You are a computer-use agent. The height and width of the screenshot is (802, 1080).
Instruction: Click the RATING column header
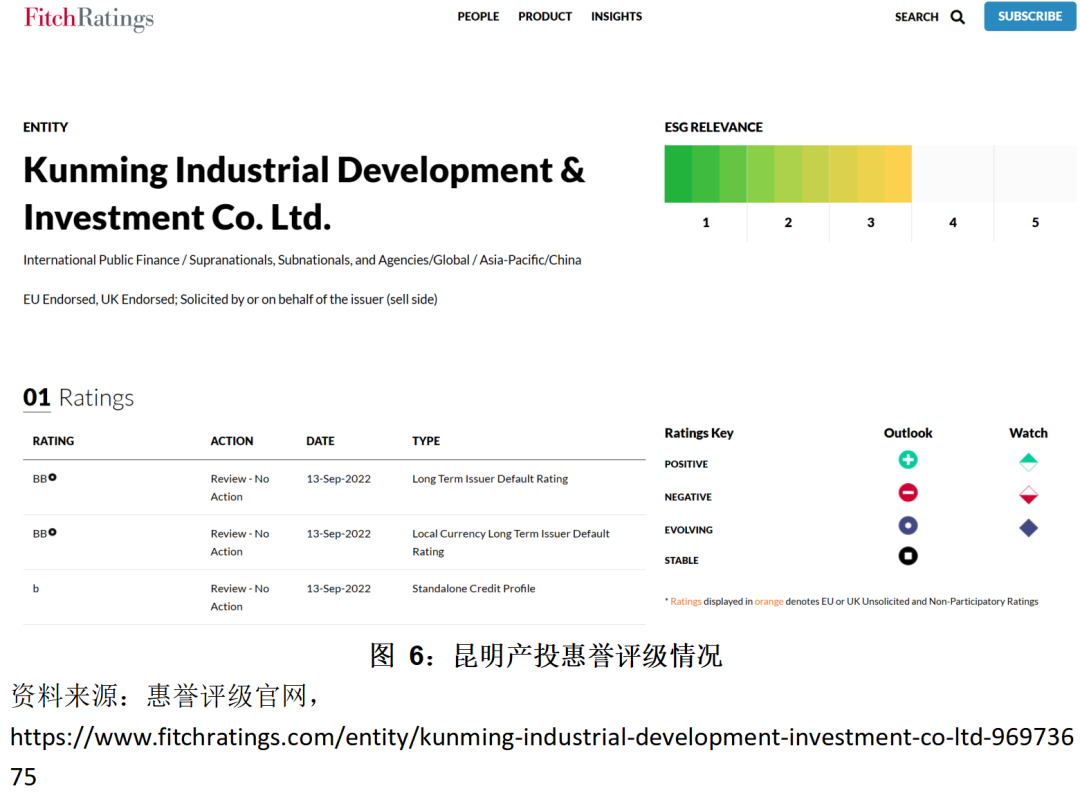point(53,441)
